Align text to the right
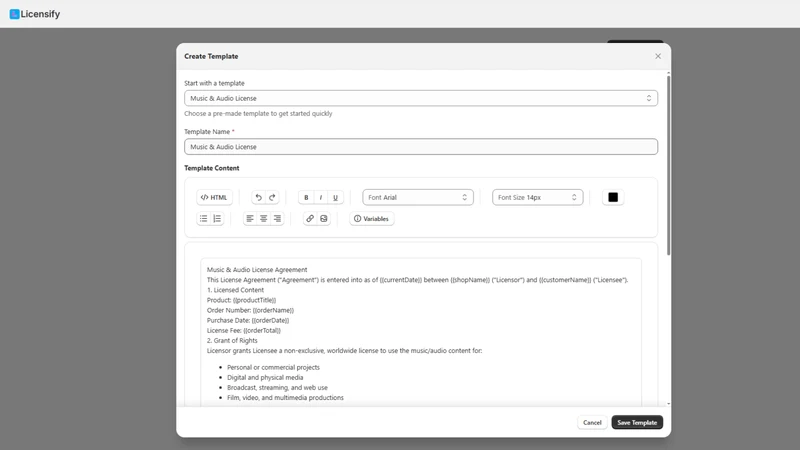The width and height of the screenshot is (800, 450). [x=277, y=218]
